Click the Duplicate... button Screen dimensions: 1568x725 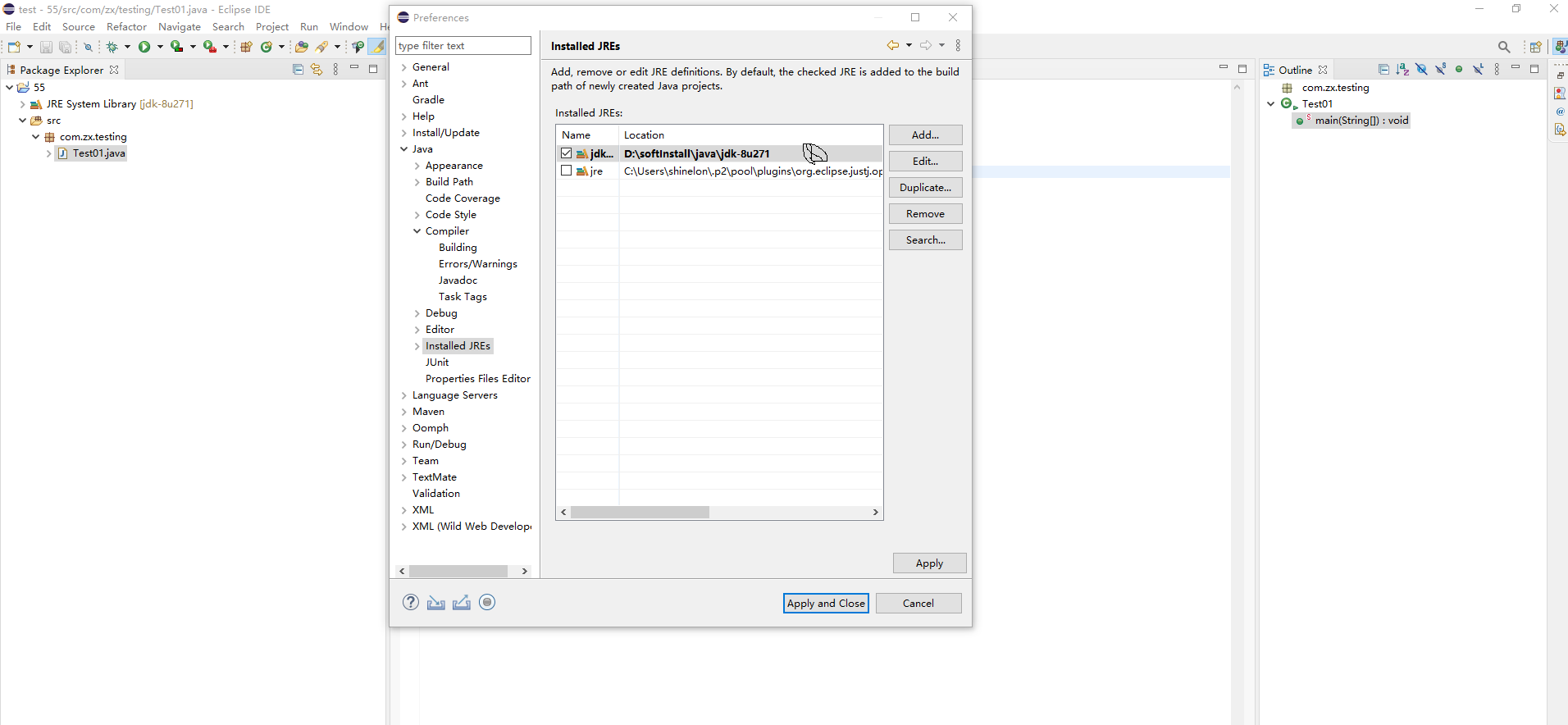(925, 188)
